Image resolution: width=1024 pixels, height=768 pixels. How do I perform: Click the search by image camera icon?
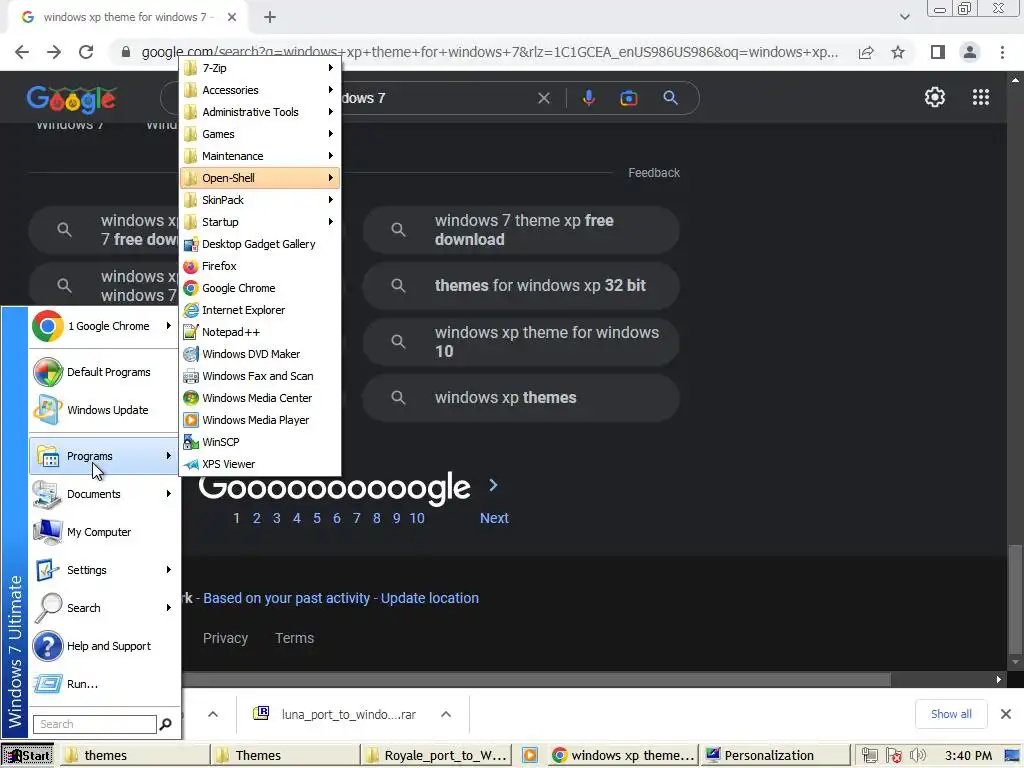(628, 98)
